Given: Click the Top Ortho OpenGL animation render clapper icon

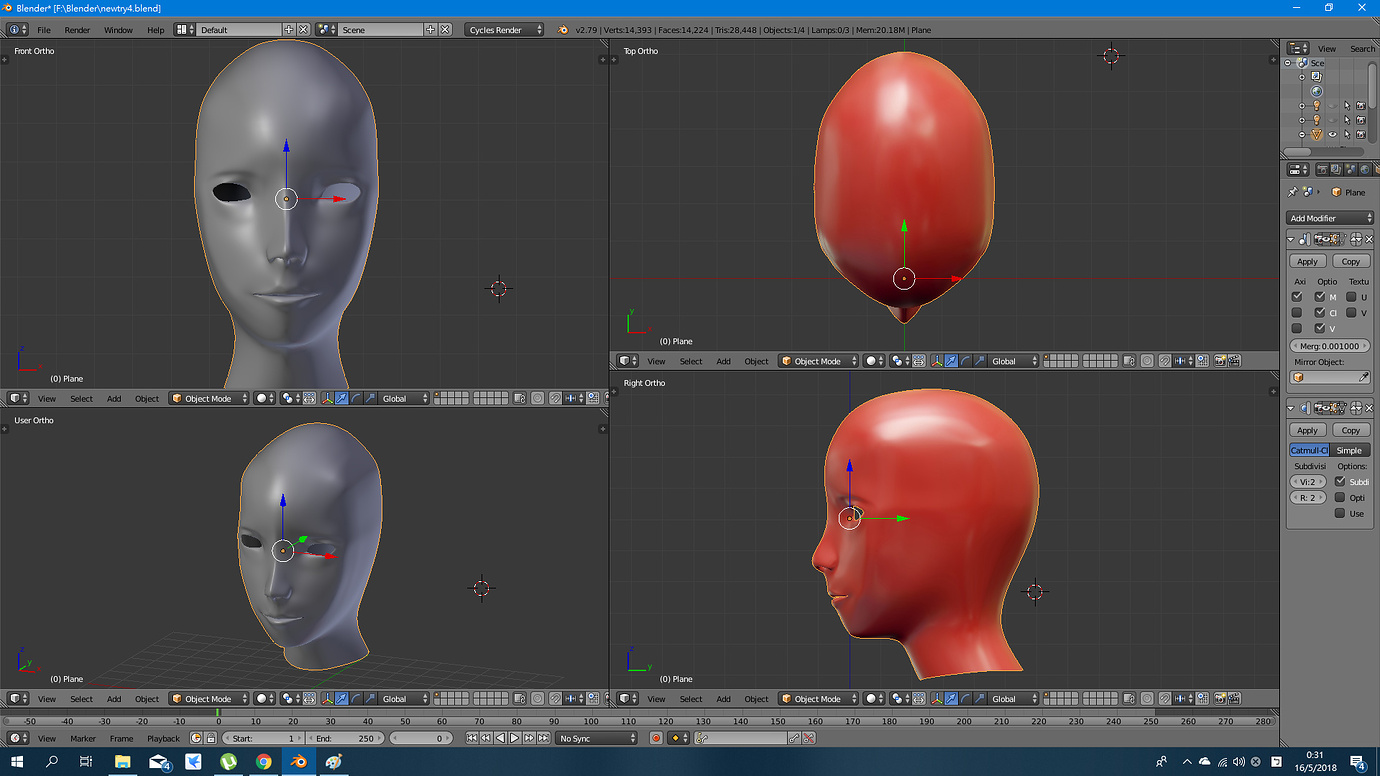Looking at the screenshot, I should tap(1235, 361).
